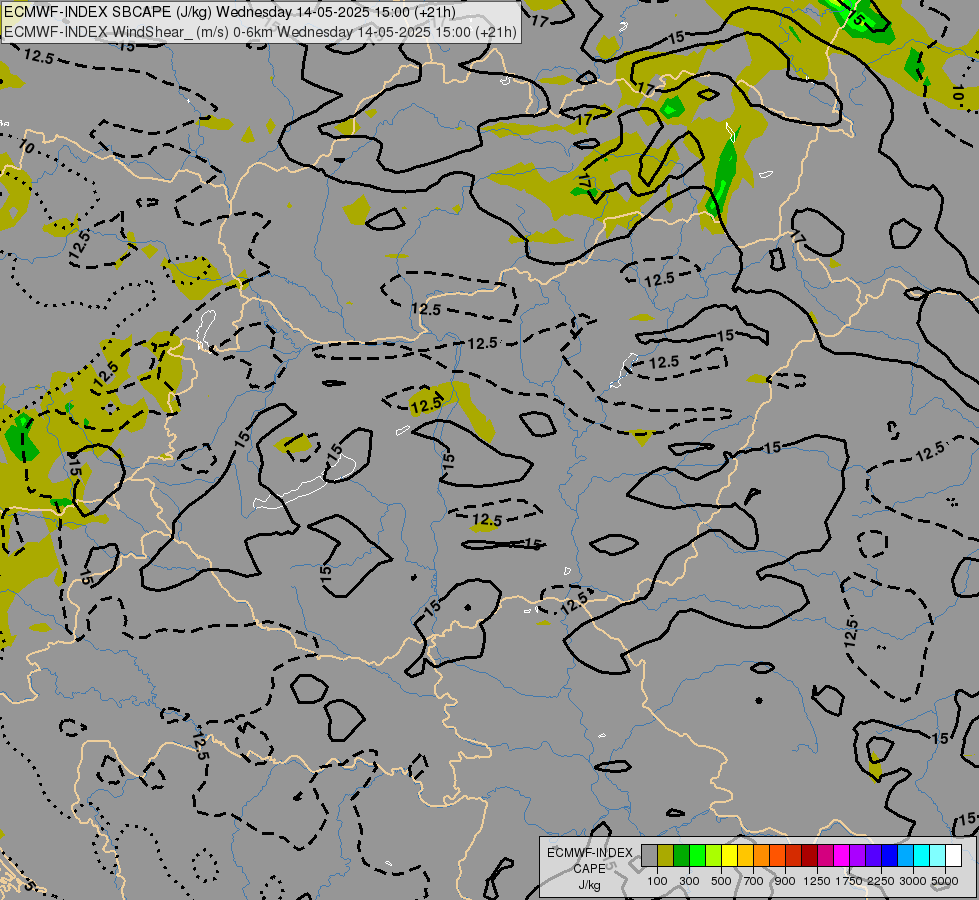
Task: Click the SBCAPE (J/kg) title line
Action: (230, 12)
